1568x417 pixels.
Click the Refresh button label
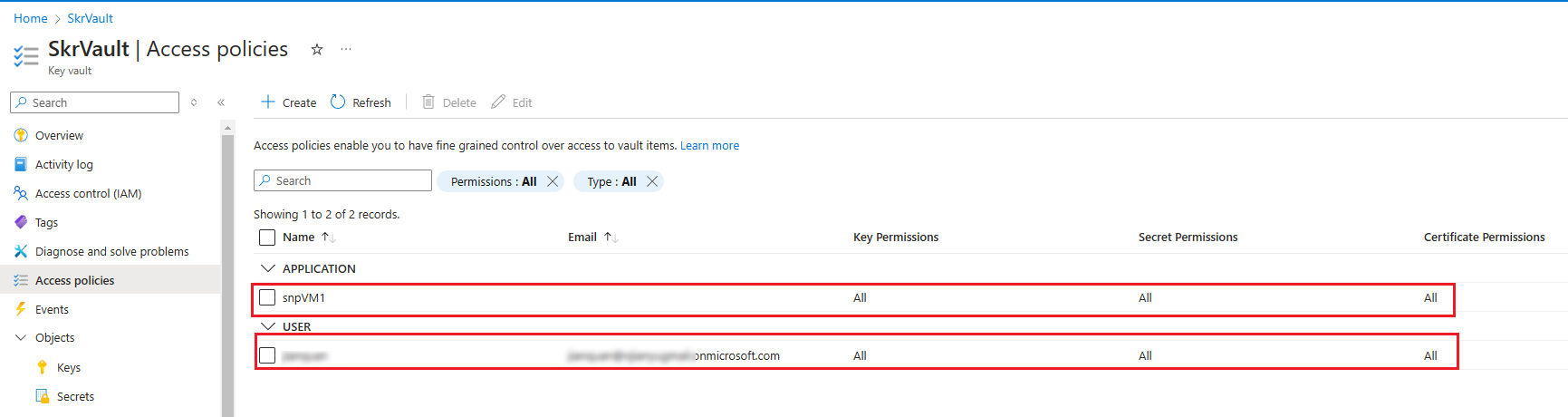click(371, 102)
